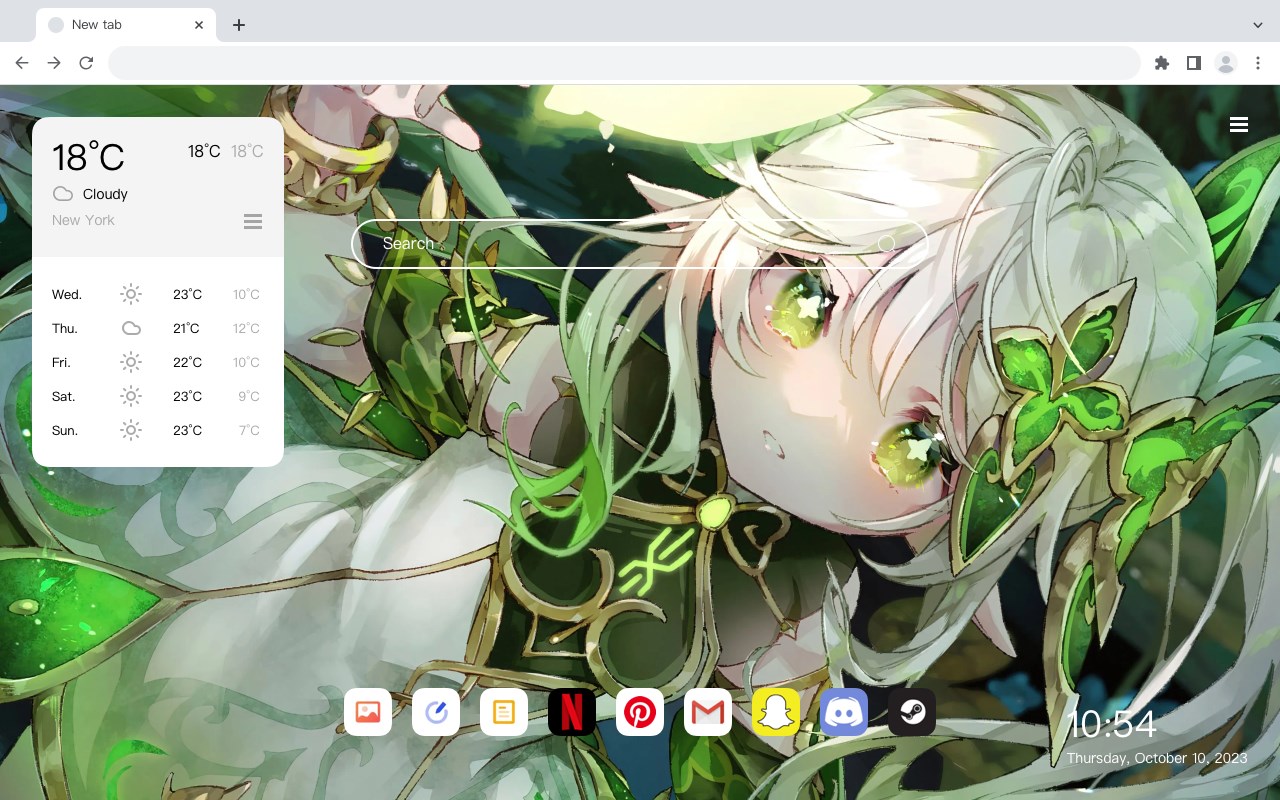
Task: Close the New tab tab
Action: point(199,25)
